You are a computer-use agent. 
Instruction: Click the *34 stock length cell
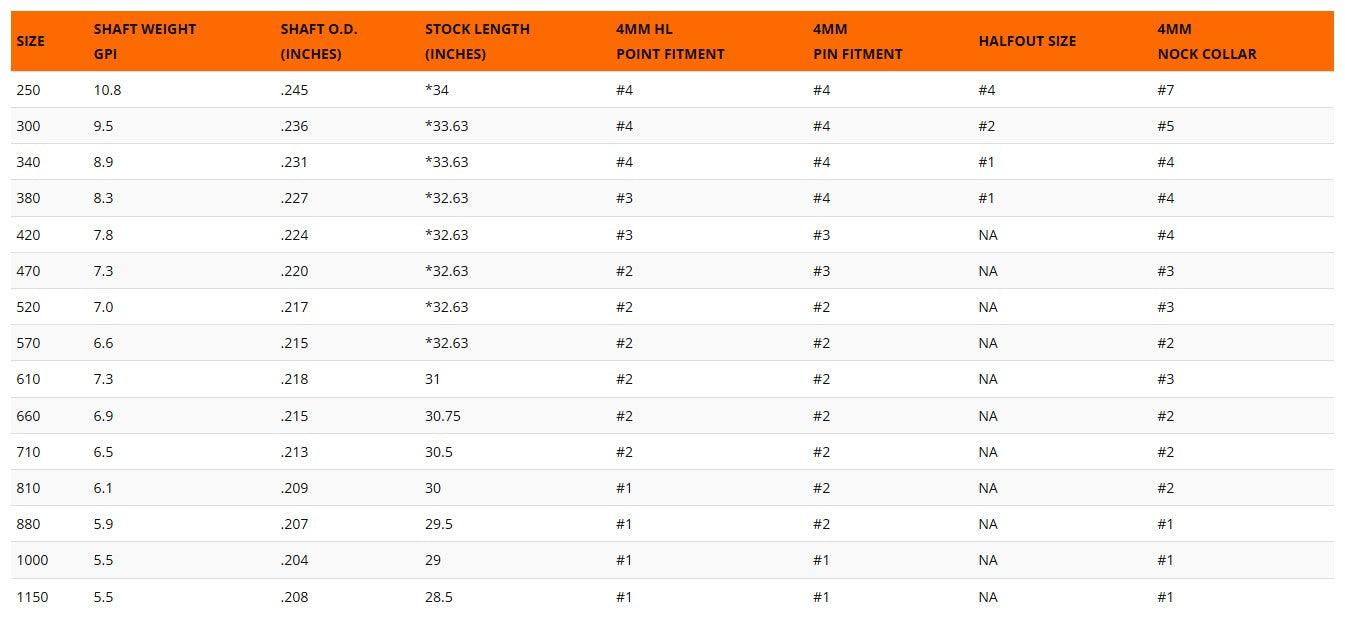437,90
